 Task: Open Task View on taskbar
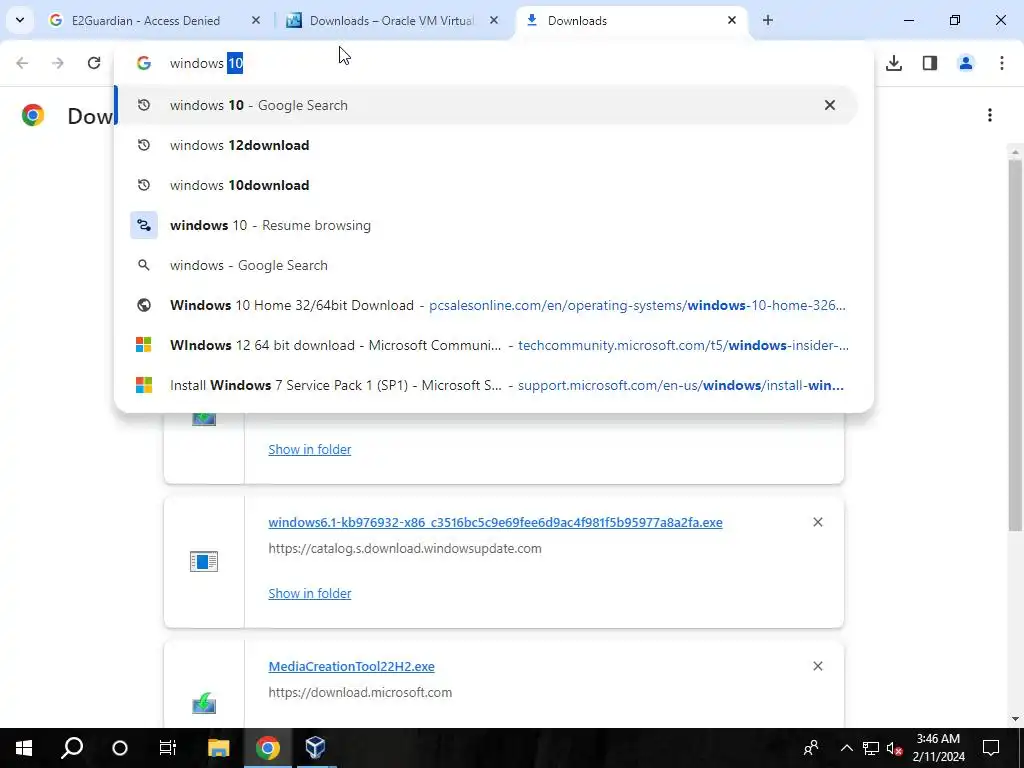pyautogui.click(x=168, y=748)
